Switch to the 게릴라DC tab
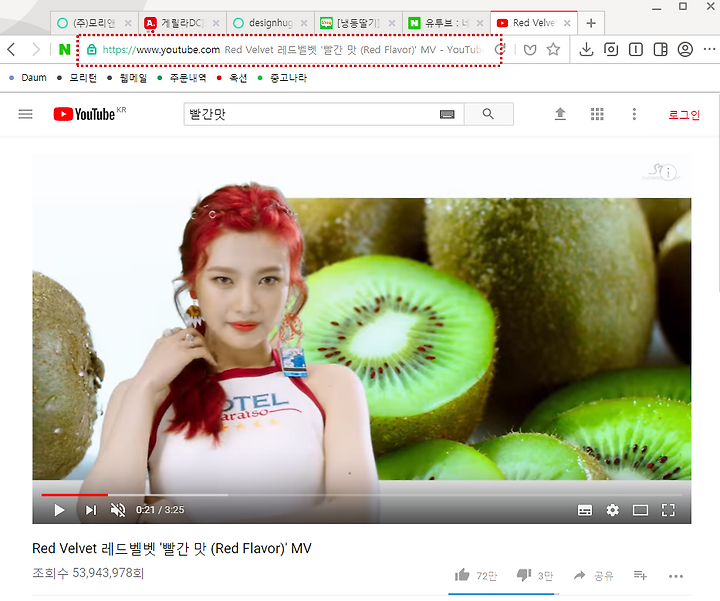Screen dimensions: 720x601 [x=182, y=23]
